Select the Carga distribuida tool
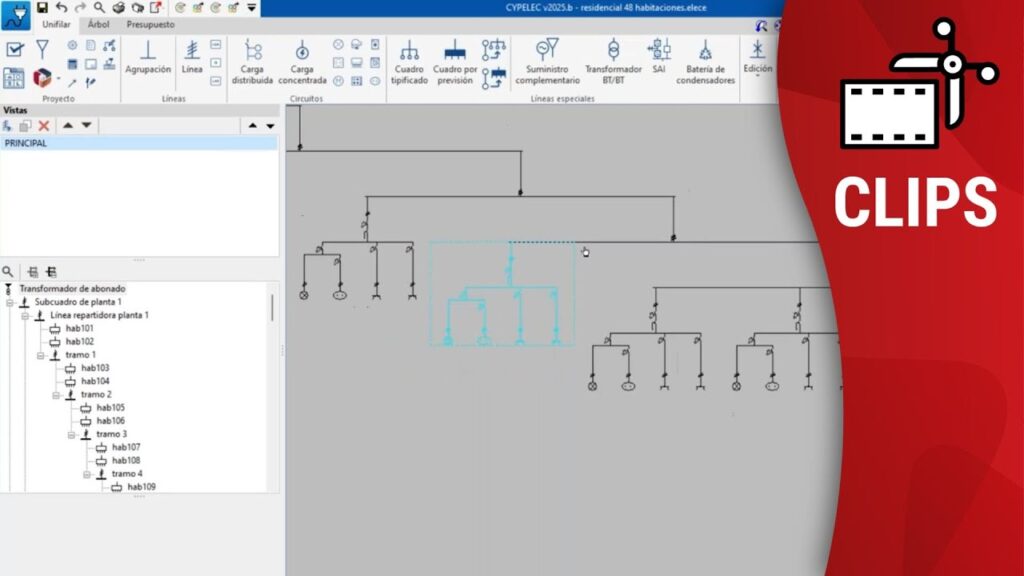 (x=252, y=62)
